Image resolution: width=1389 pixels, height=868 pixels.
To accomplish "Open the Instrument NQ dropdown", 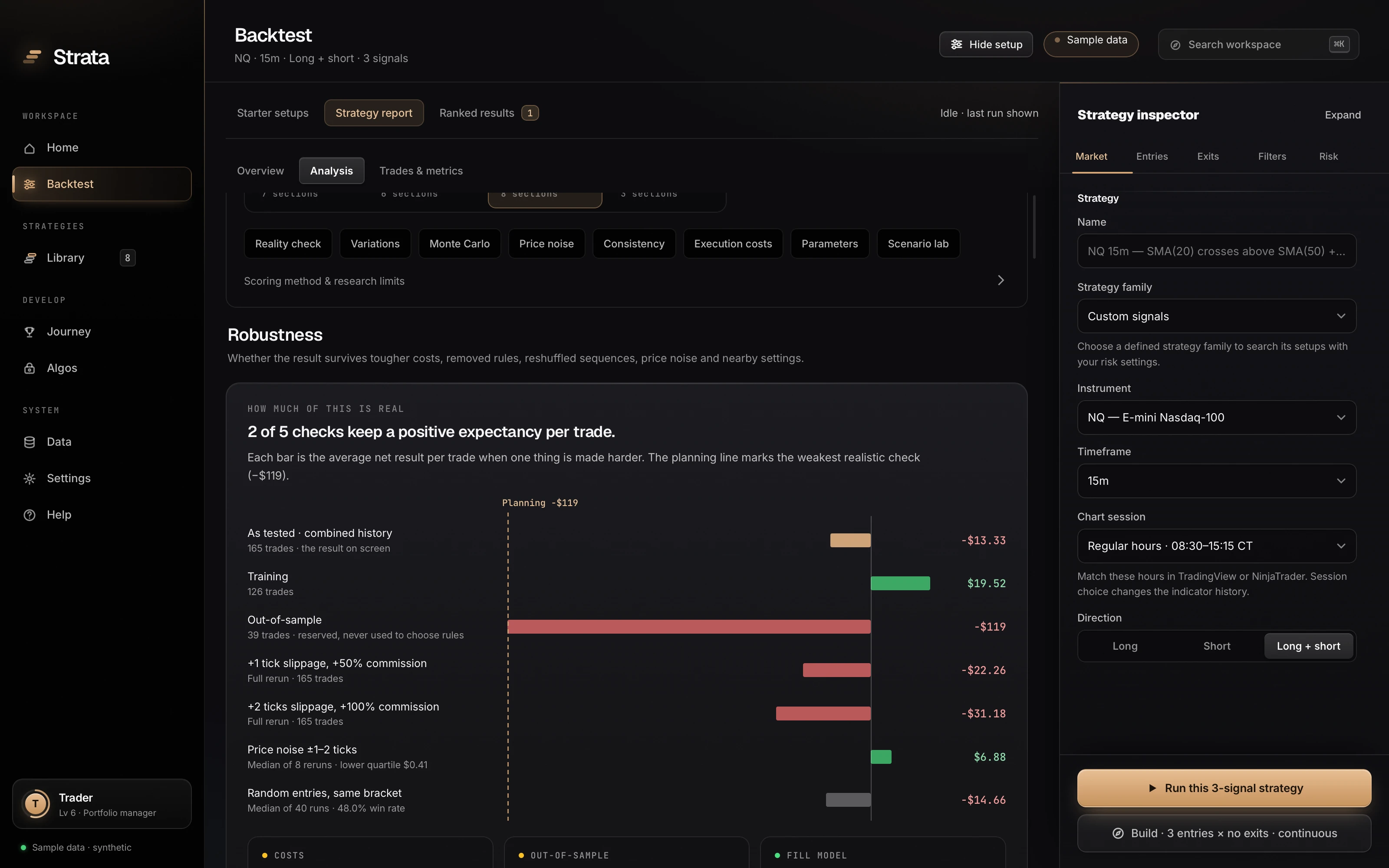I will coord(1217,418).
